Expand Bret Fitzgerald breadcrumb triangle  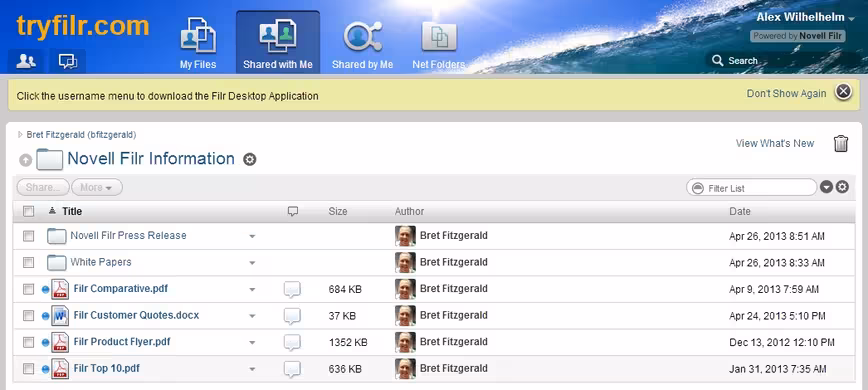pyautogui.click(x=20, y=134)
